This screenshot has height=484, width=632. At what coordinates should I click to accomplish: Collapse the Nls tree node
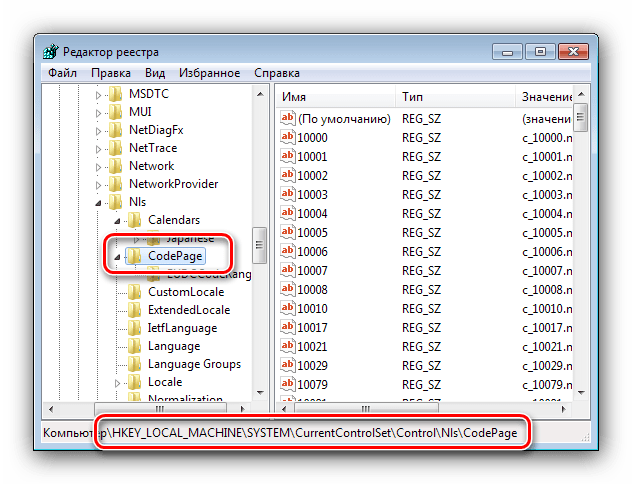pyautogui.click(x=98, y=203)
